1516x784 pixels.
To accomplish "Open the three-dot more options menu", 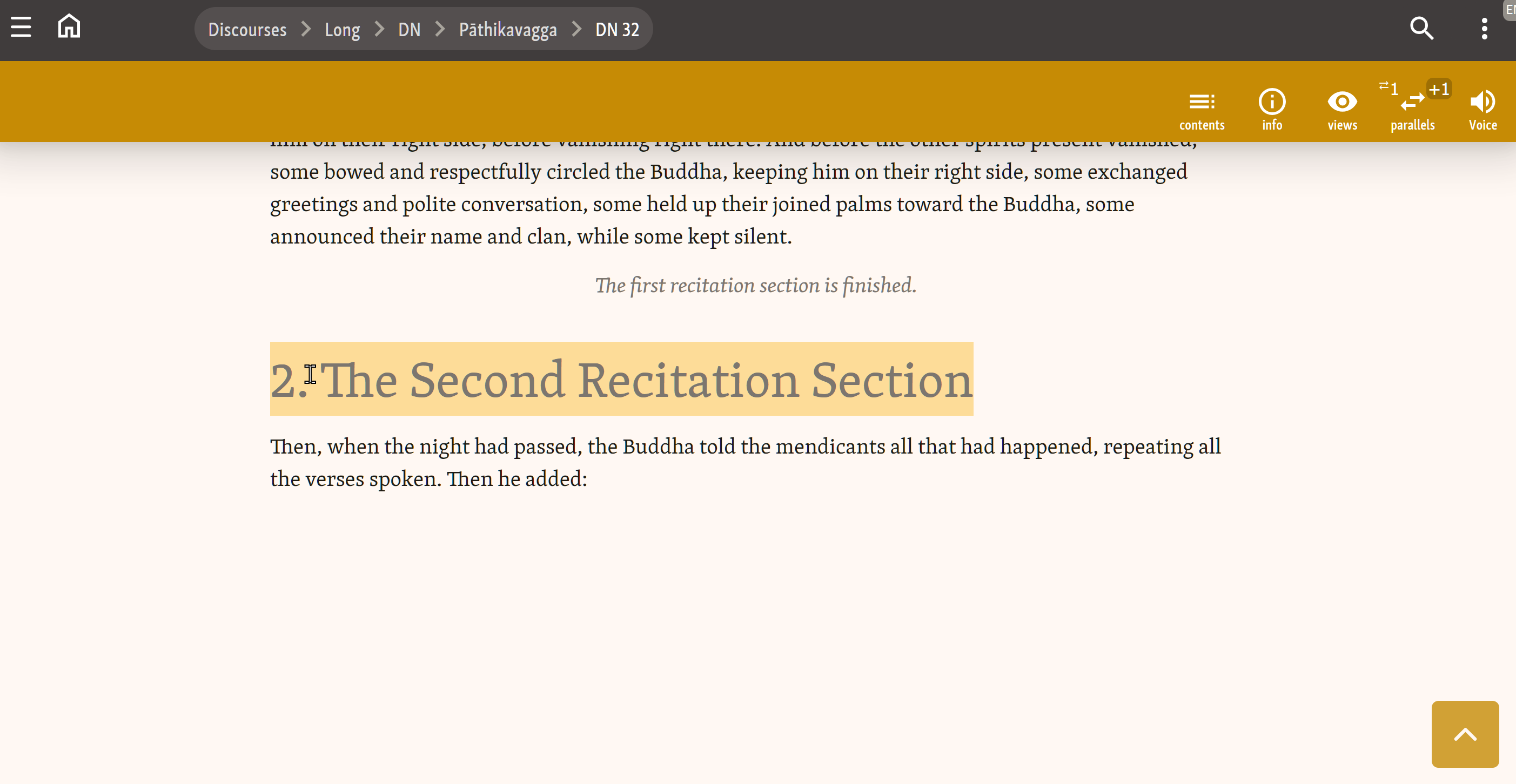I will click(x=1484, y=28).
